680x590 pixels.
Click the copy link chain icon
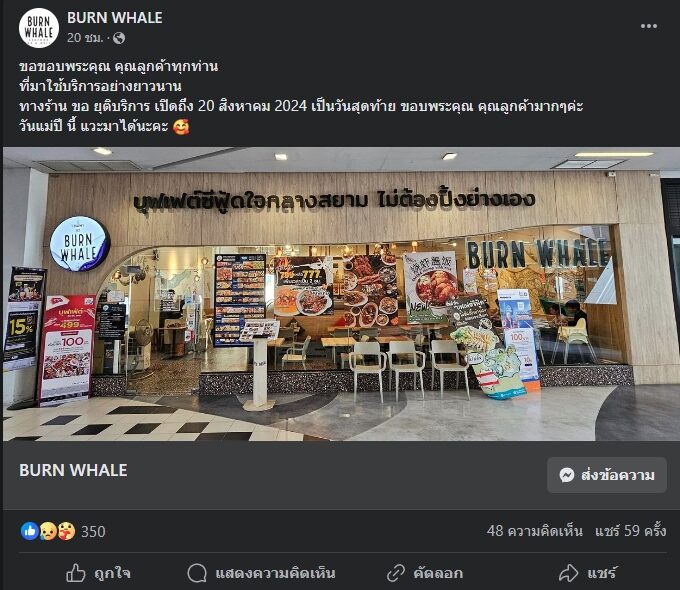(396, 573)
